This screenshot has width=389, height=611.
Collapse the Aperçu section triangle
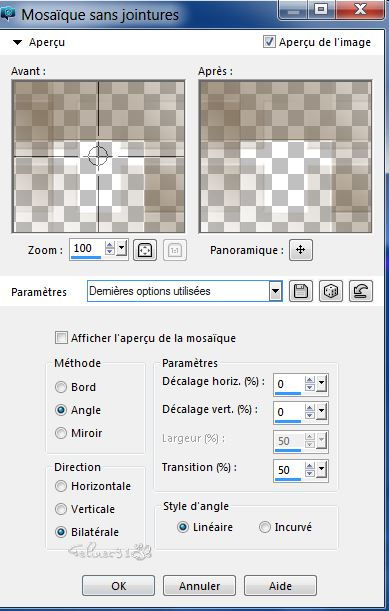(18, 42)
